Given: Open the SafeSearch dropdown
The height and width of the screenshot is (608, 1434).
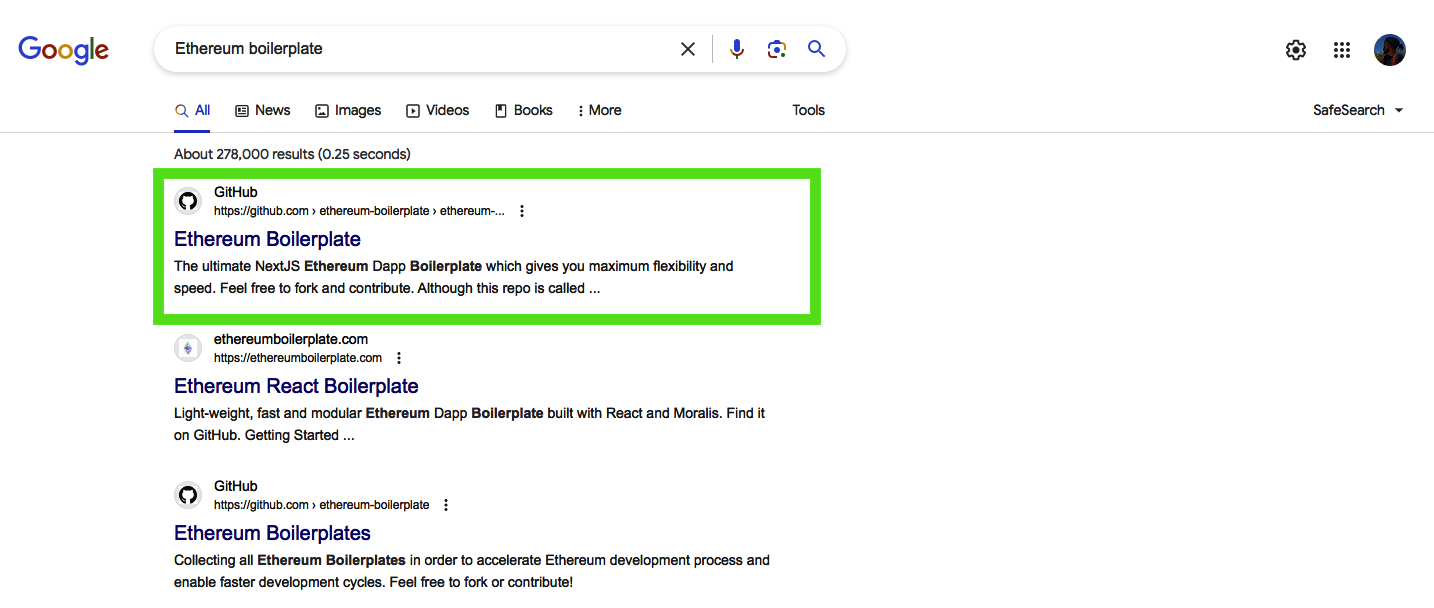Looking at the screenshot, I should tap(1358, 110).
